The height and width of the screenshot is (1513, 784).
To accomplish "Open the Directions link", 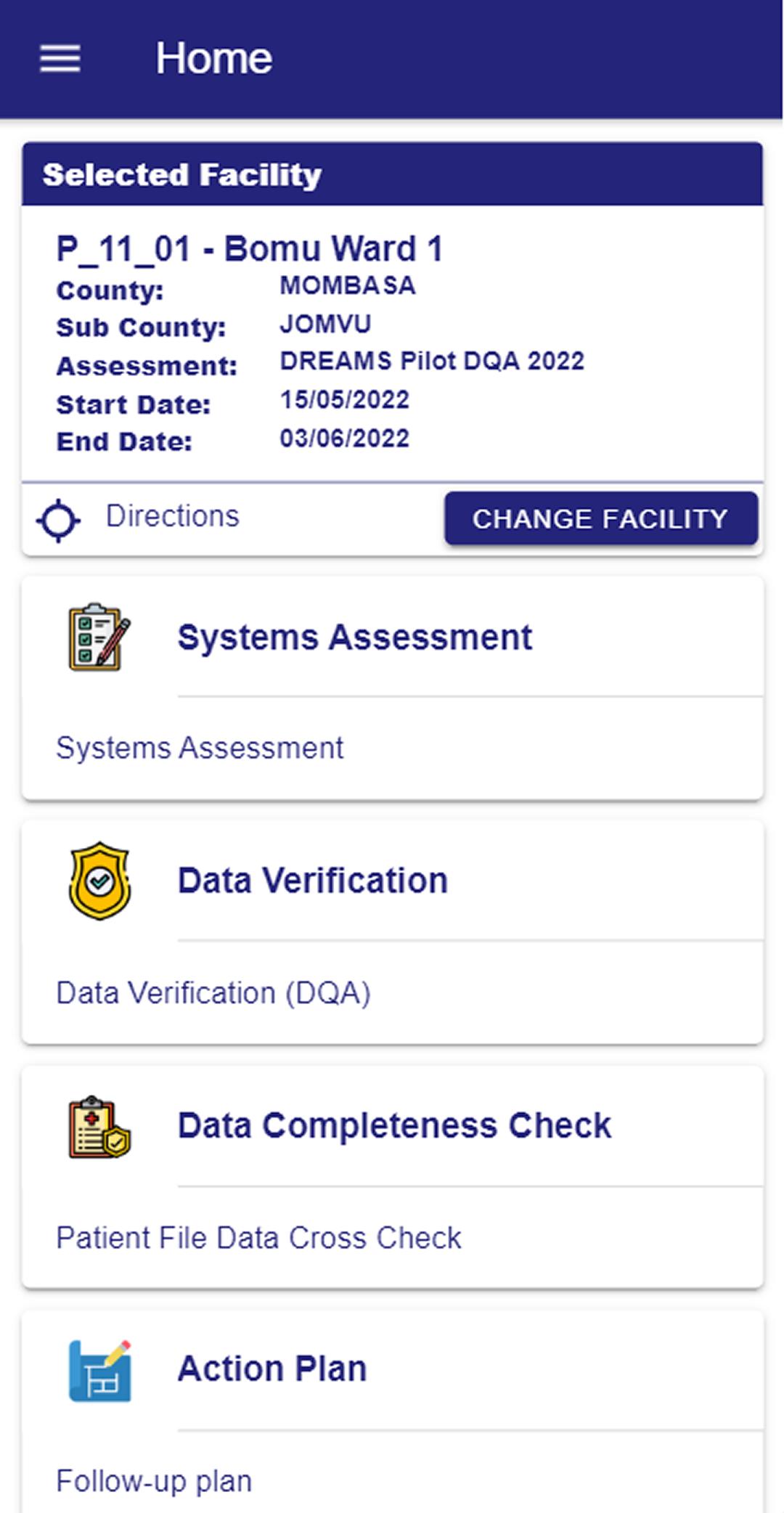I will coord(172,516).
